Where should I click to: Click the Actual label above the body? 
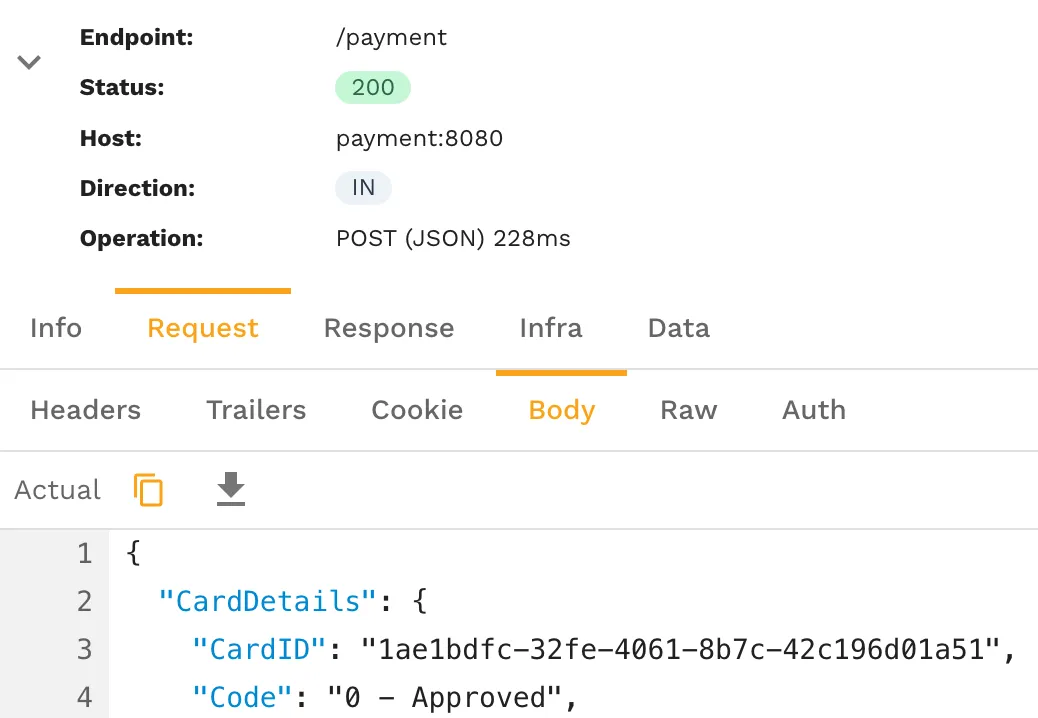tap(56, 490)
